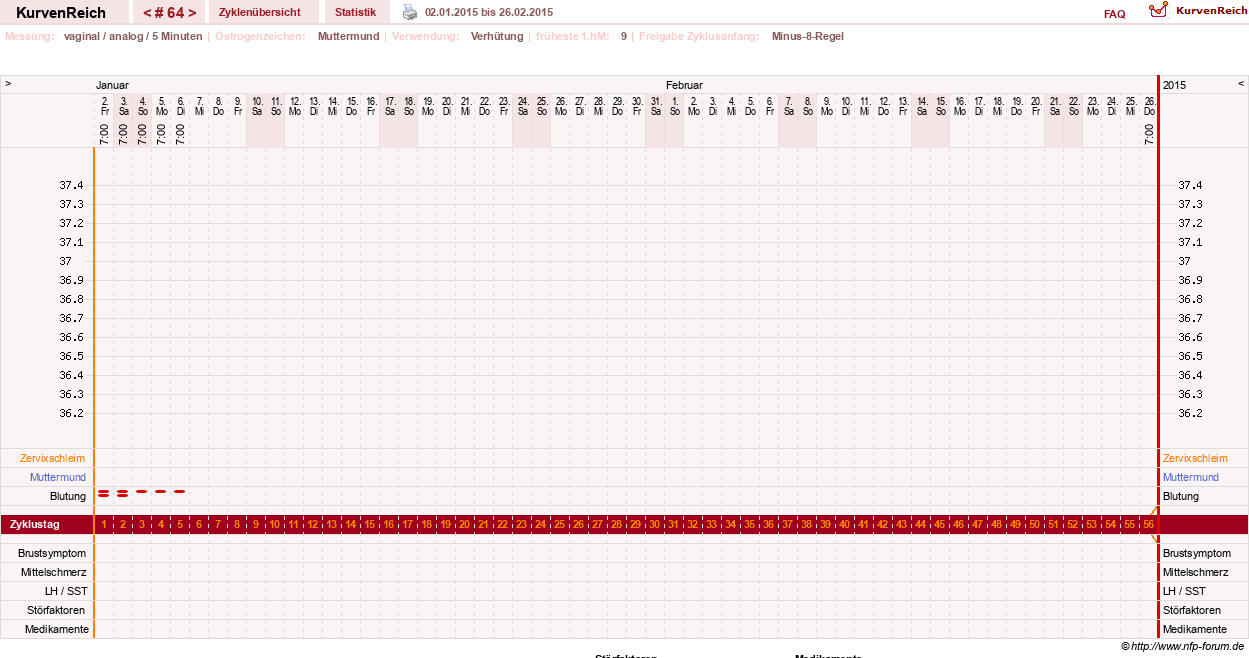Click the 14. Sa date column header in February
The height and width of the screenshot is (658, 1249).
(x=921, y=105)
